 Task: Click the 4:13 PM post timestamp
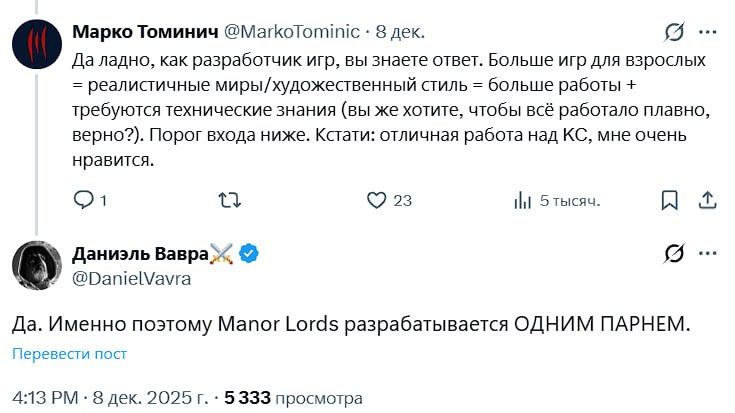pyautogui.click(x=44, y=397)
